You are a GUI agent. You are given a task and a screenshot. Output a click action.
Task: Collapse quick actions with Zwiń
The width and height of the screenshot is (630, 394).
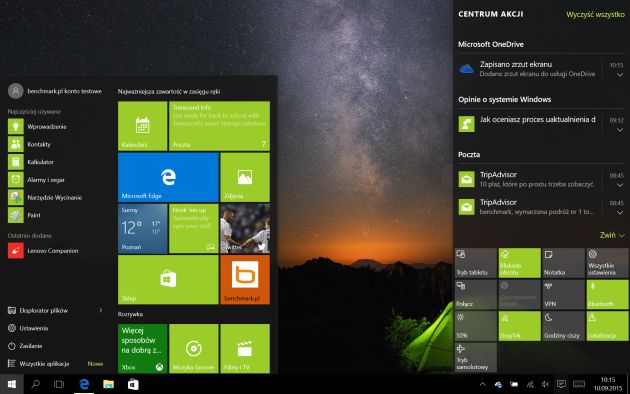(612, 235)
